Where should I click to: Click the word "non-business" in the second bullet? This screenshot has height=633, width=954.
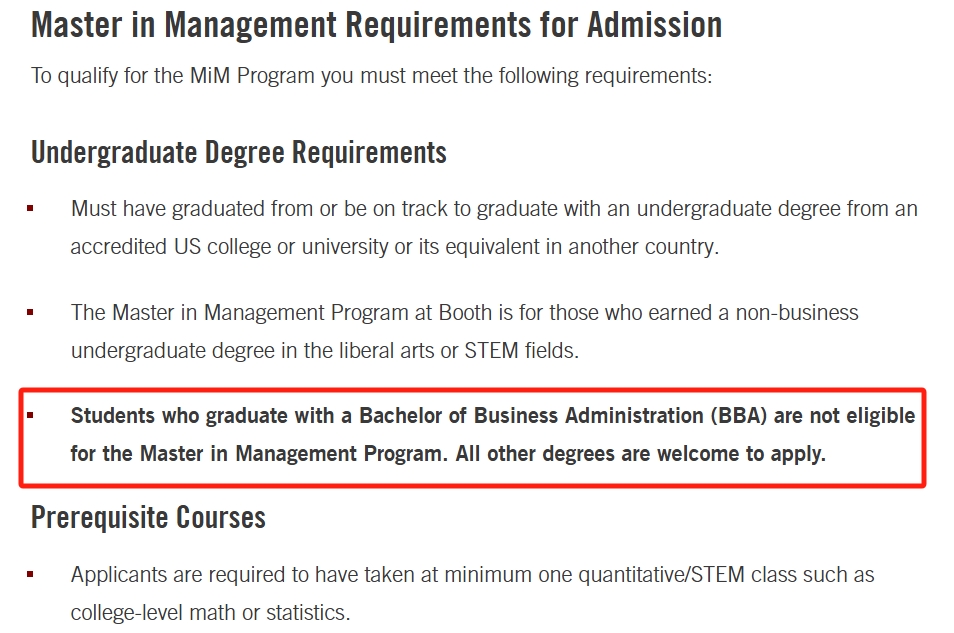(x=797, y=313)
